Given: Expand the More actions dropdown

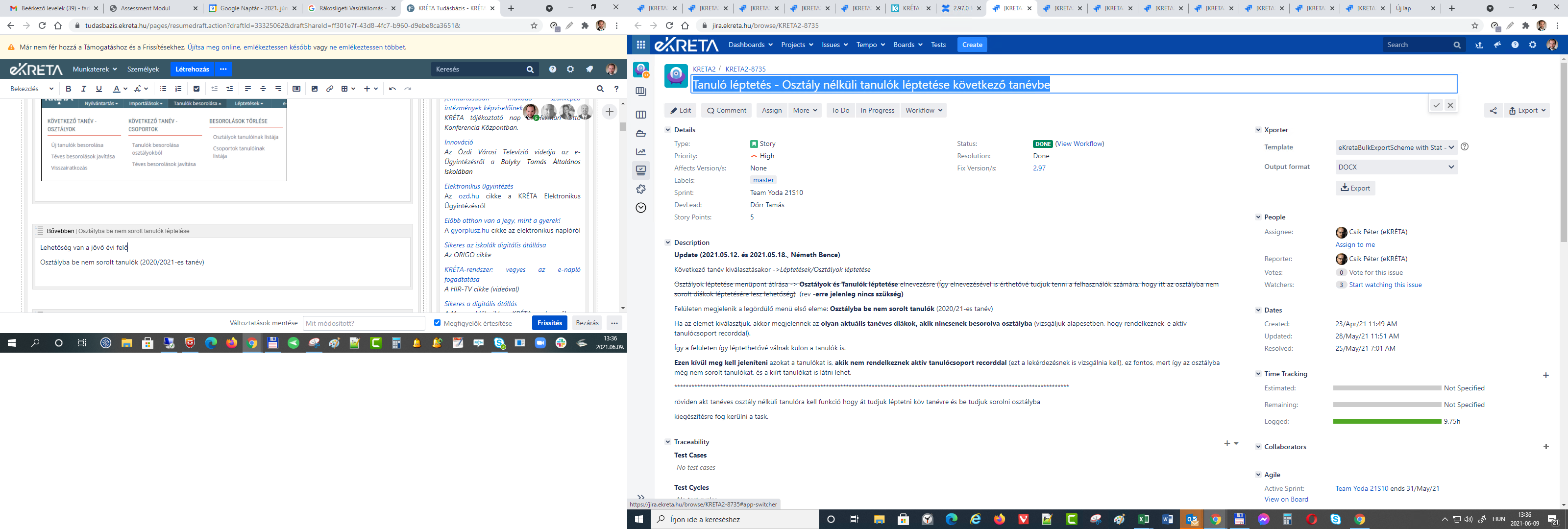Looking at the screenshot, I should [805, 110].
